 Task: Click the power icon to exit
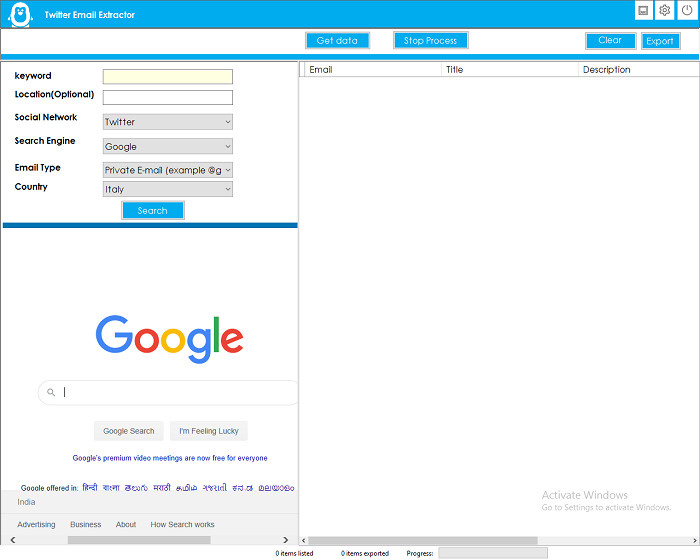point(687,10)
